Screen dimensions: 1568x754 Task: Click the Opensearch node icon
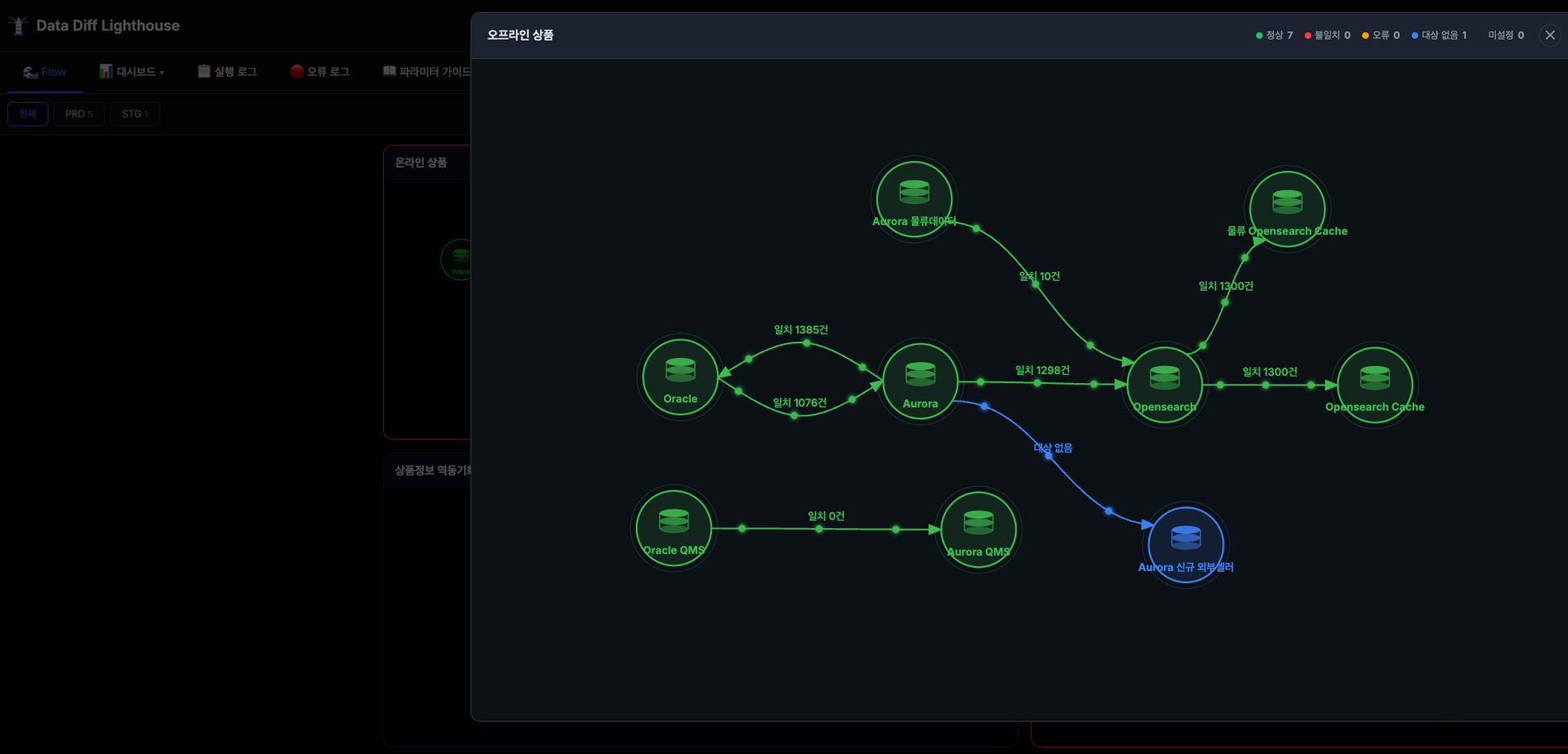[x=1165, y=385]
